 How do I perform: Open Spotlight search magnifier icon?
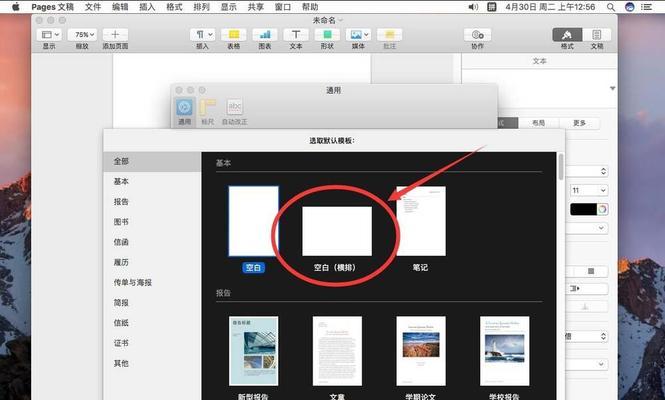click(611, 7)
